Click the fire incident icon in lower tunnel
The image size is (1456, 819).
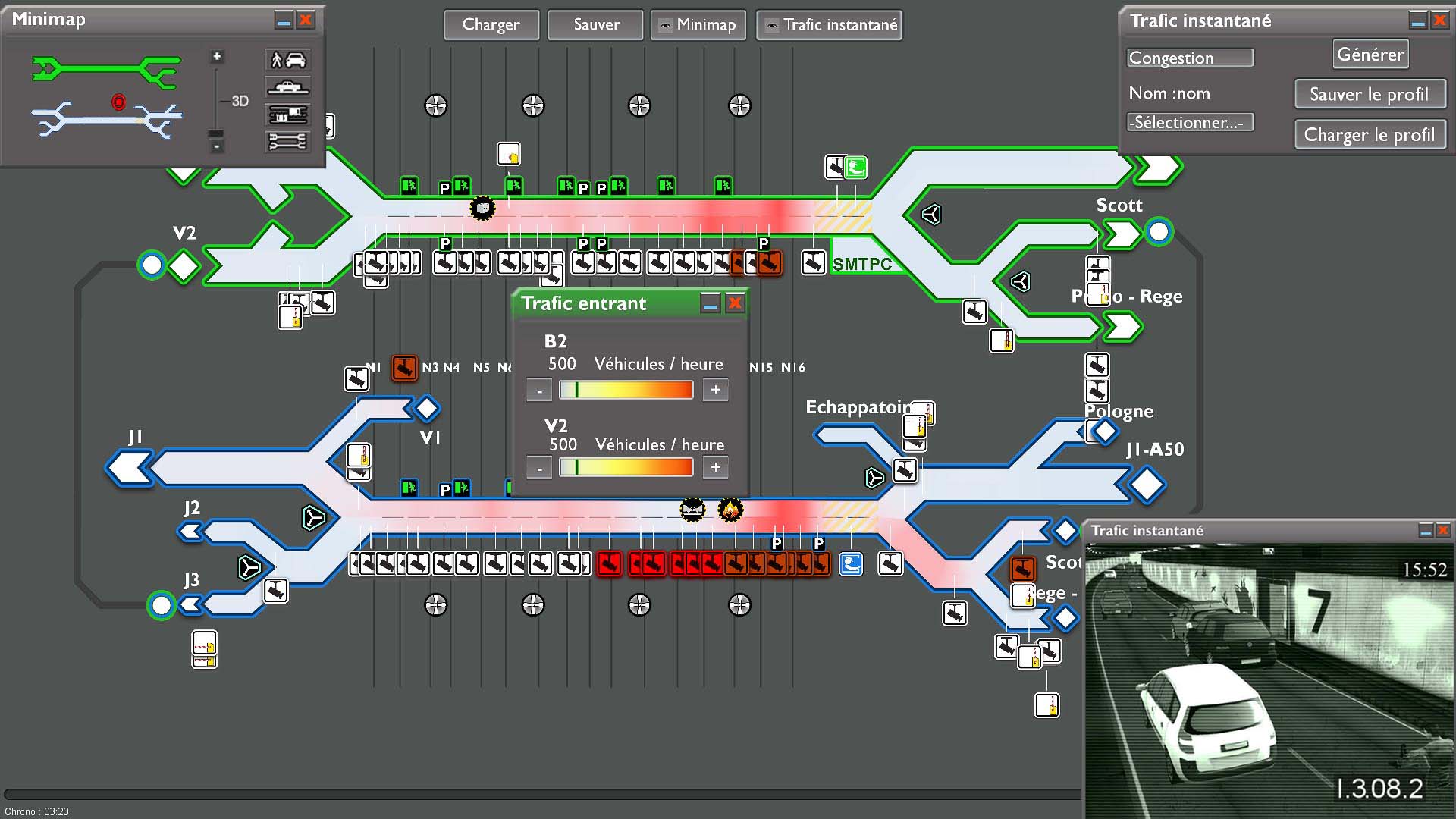tap(730, 510)
